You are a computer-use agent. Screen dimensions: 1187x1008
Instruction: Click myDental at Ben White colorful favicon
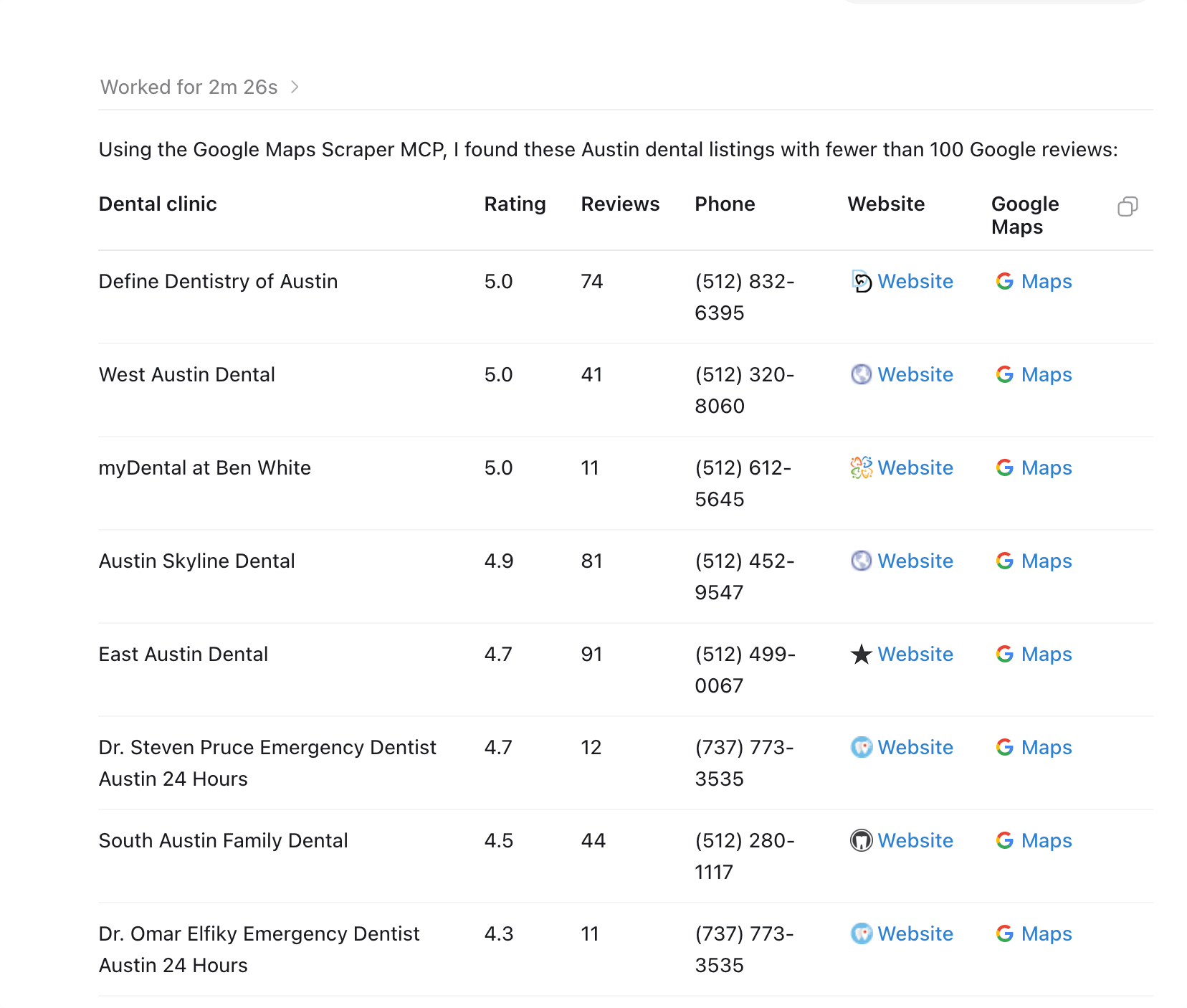pos(862,468)
